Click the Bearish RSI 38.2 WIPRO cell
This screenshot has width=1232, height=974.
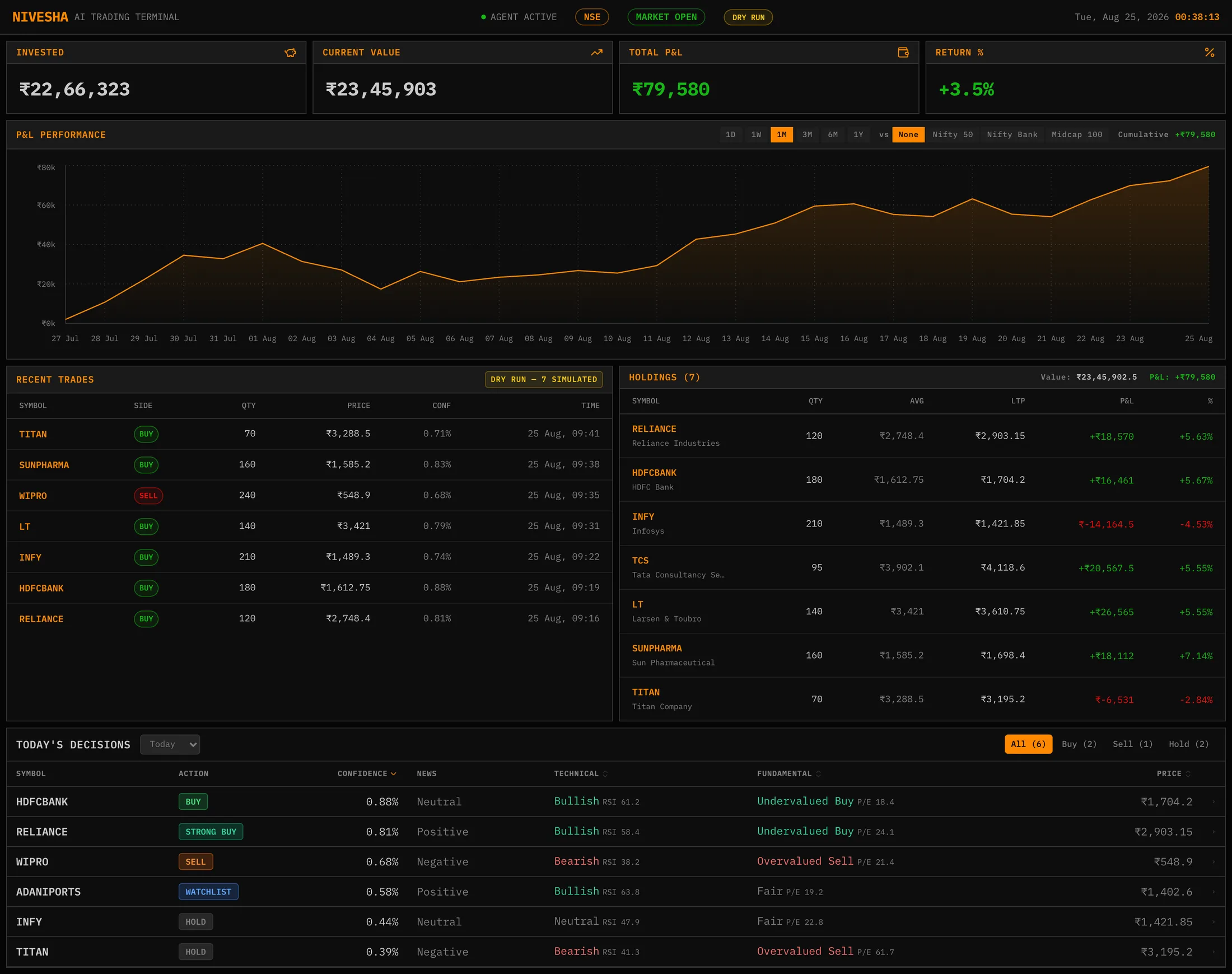[596, 861]
